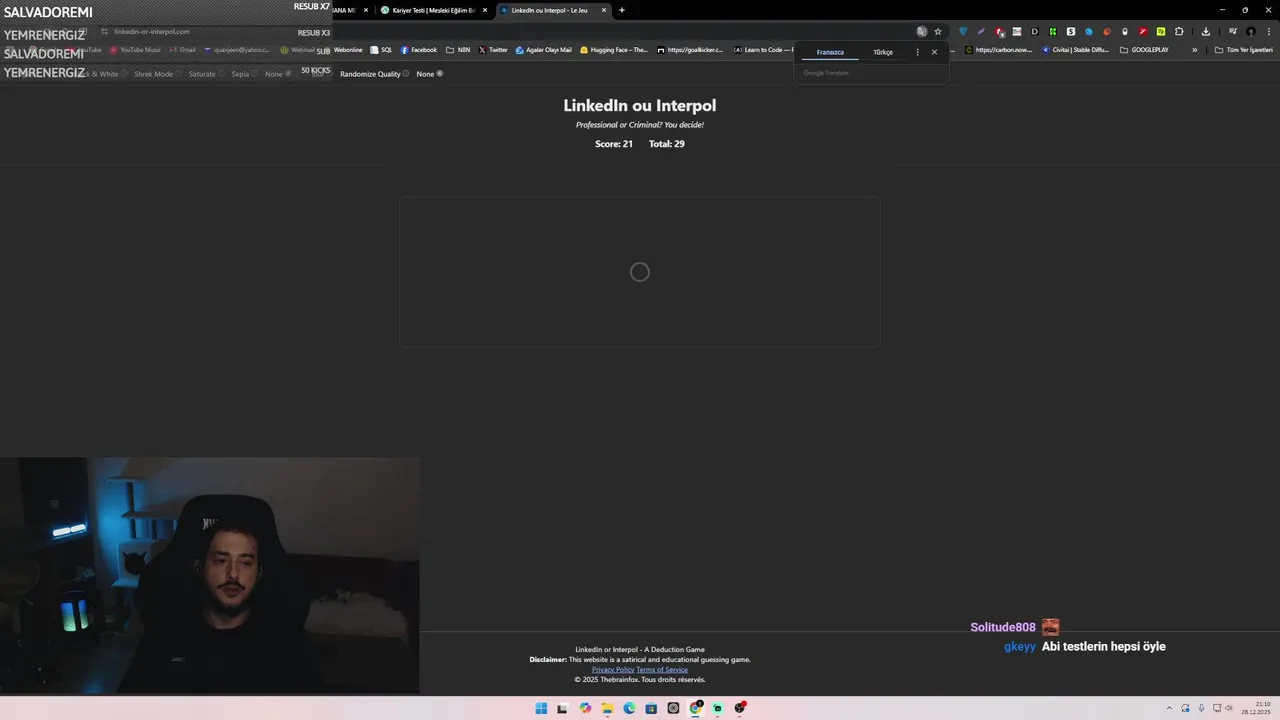Click the streamer webcam overlay
The width and height of the screenshot is (1280, 720).
click(210, 576)
